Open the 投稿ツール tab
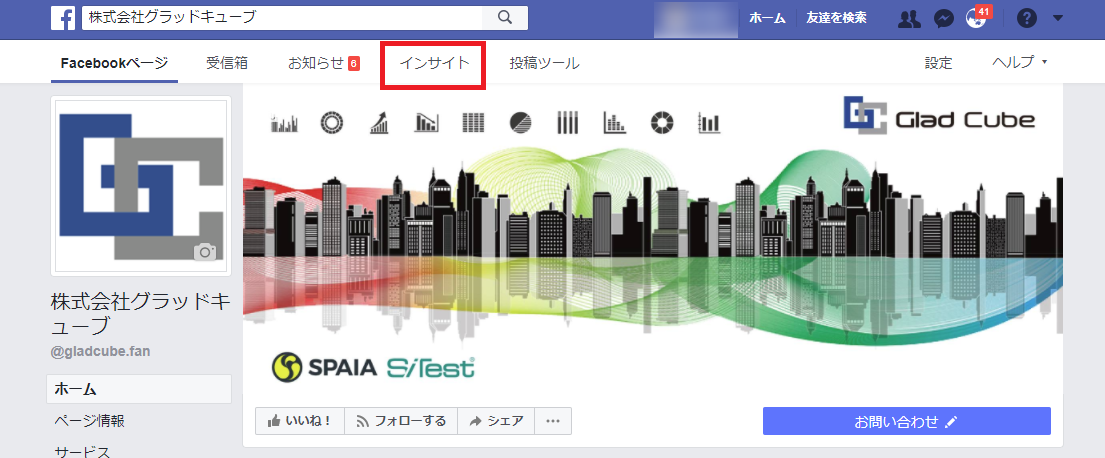This screenshot has height=458, width=1105. (x=545, y=63)
